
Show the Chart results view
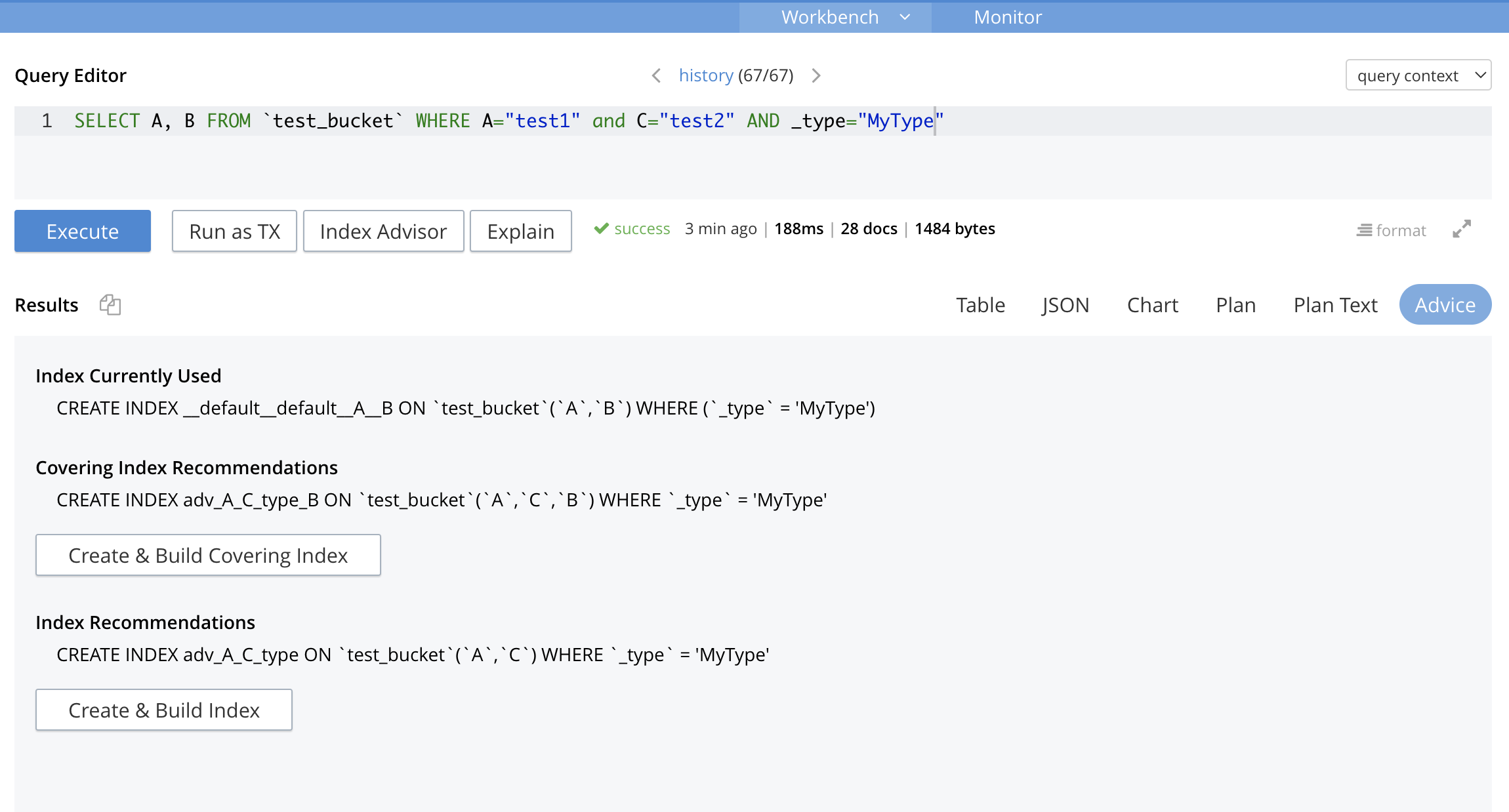tap(1152, 305)
